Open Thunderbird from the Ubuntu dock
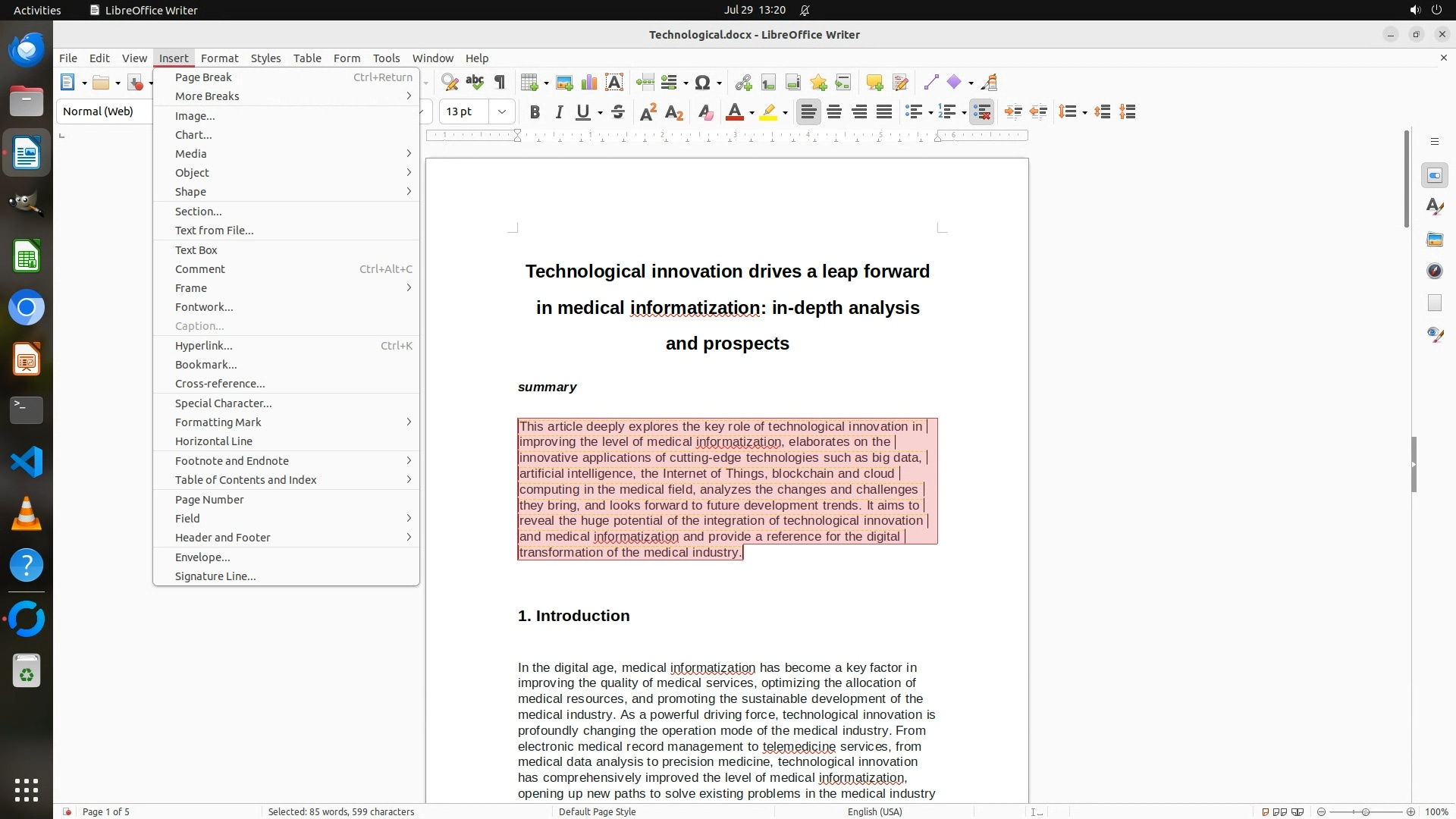1456x819 pixels. coord(27,50)
